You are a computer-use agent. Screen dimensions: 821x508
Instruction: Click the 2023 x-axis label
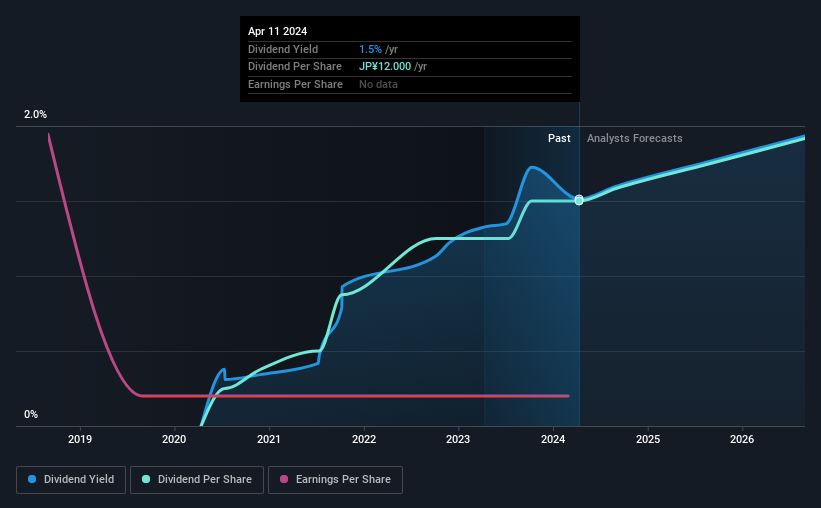tap(458, 439)
